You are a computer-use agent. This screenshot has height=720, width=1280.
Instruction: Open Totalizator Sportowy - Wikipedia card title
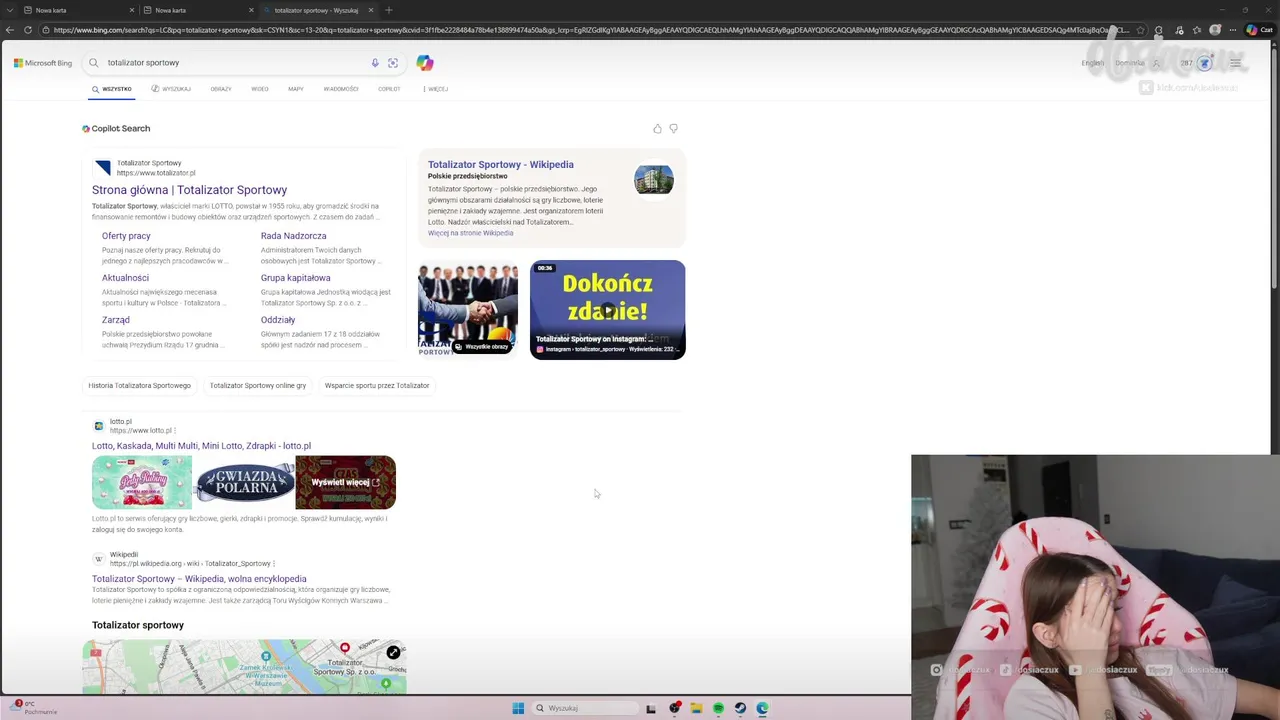[501, 165]
